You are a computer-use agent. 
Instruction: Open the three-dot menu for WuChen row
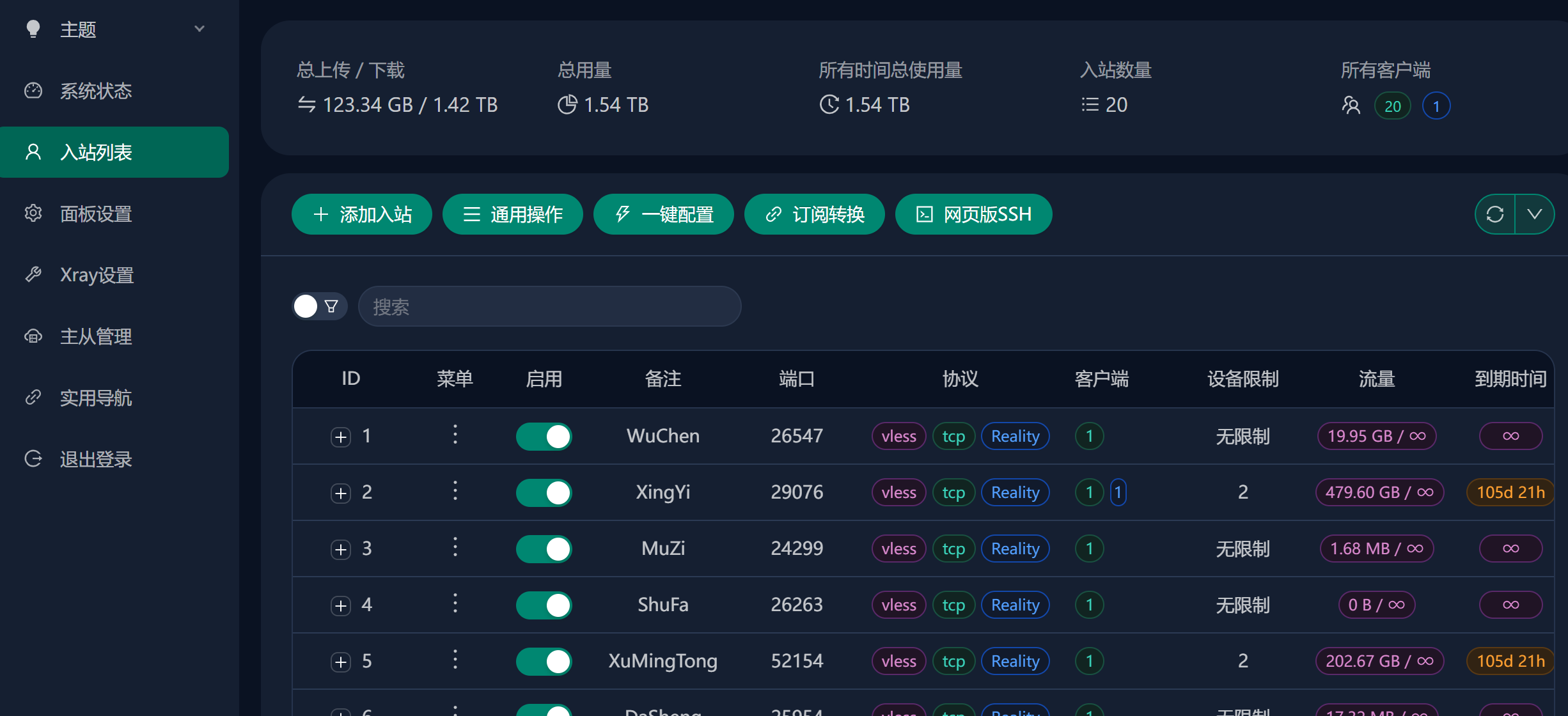[x=455, y=435]
